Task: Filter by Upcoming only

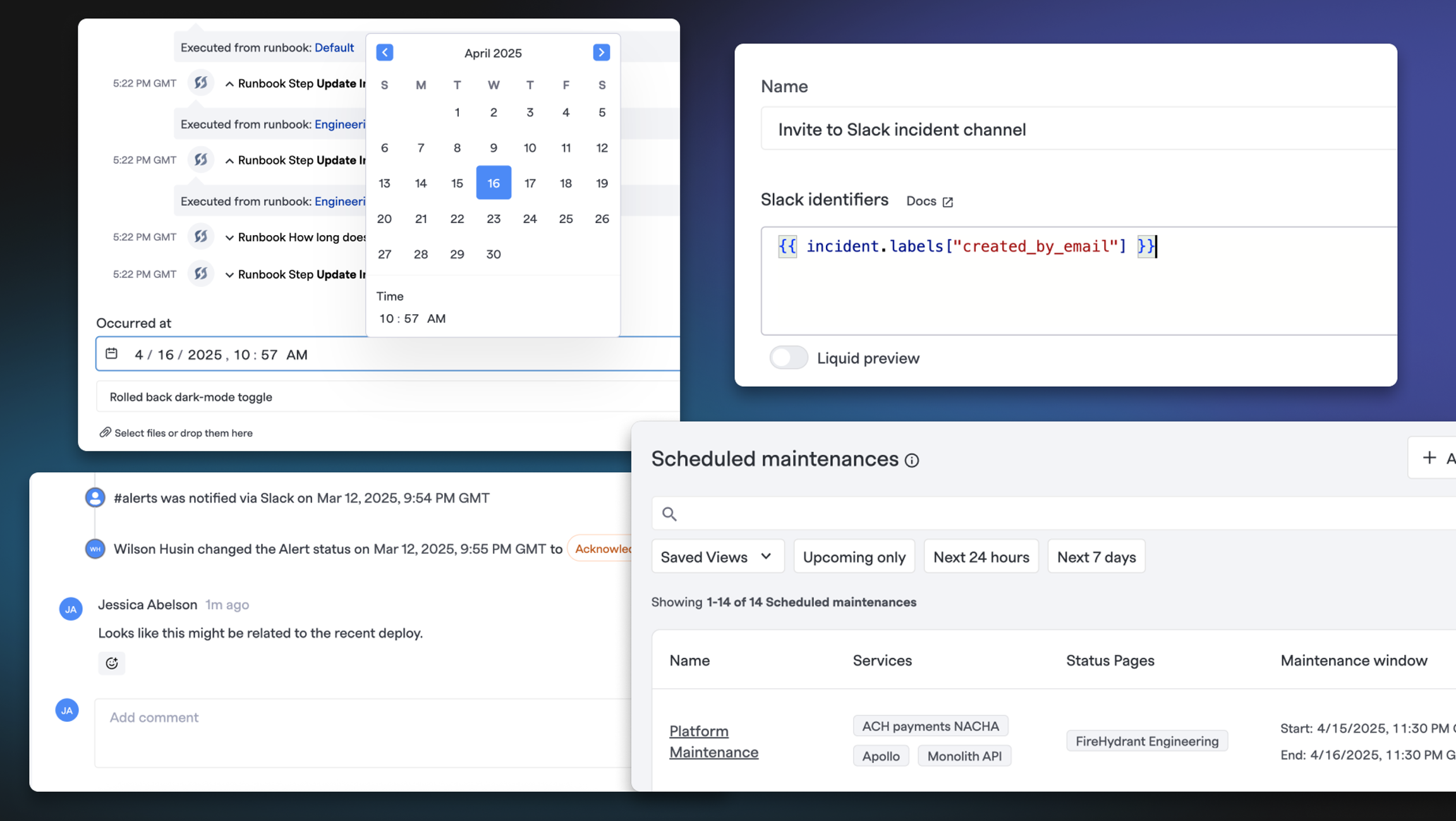Action: [x=854, y=556]
